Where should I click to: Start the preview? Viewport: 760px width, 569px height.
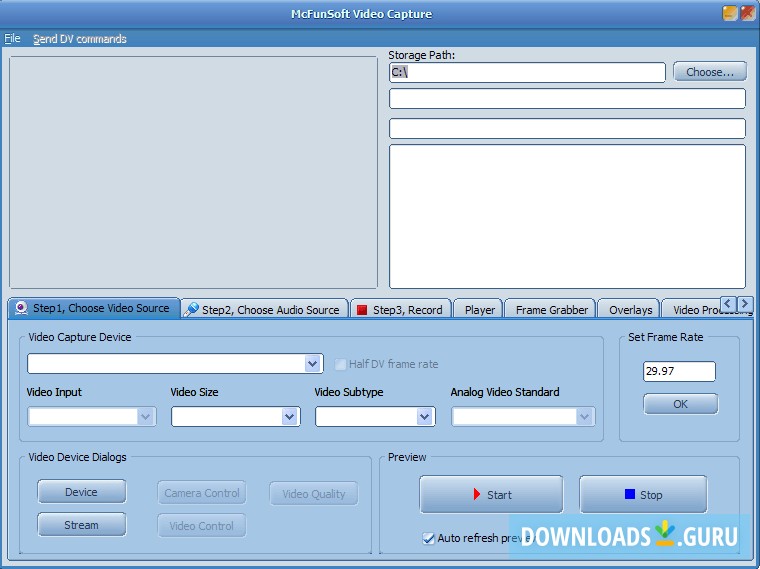point(491,494)
